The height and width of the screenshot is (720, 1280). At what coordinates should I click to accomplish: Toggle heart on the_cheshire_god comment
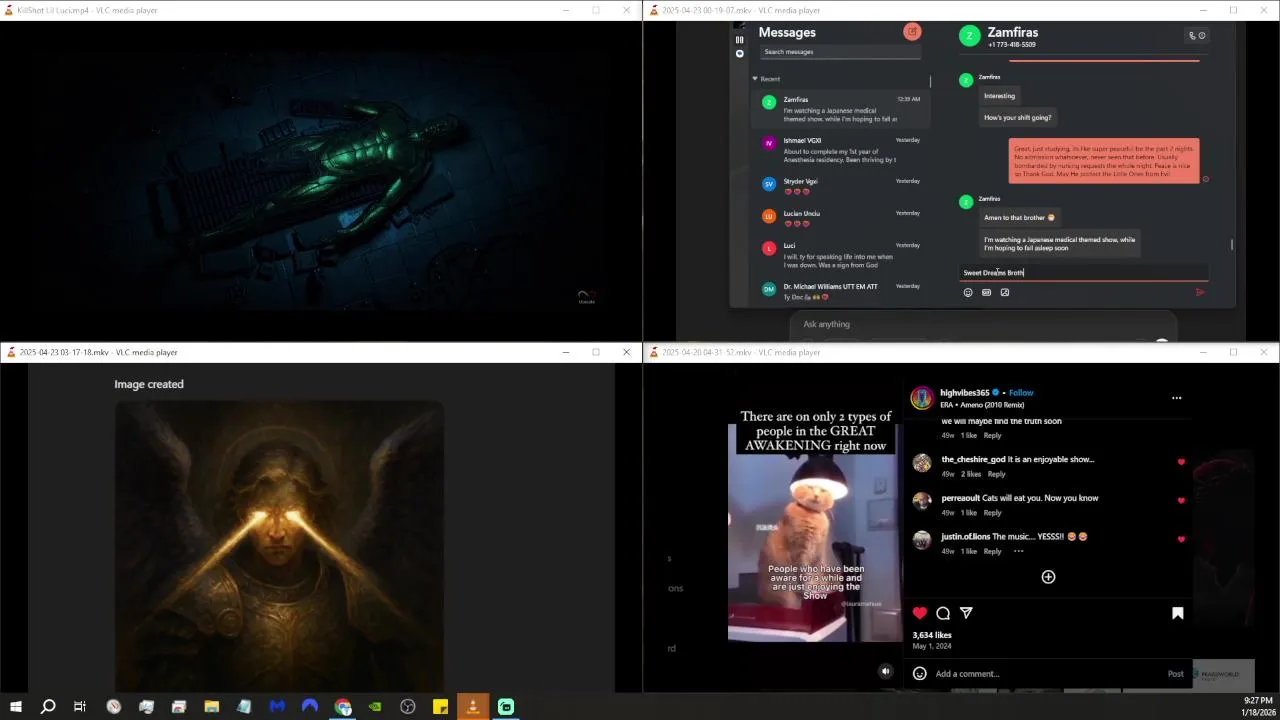click(x=1181, y=462)
